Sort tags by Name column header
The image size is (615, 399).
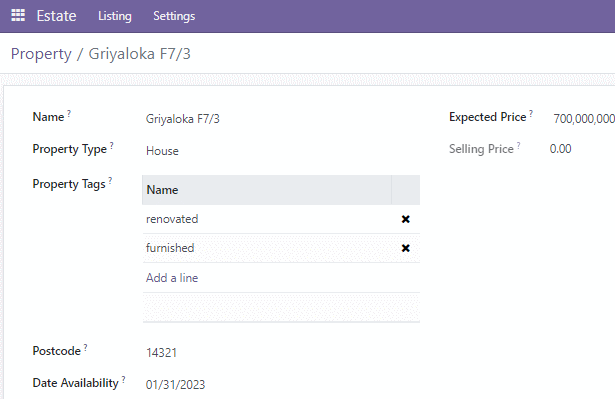click(x=267, y=190)
